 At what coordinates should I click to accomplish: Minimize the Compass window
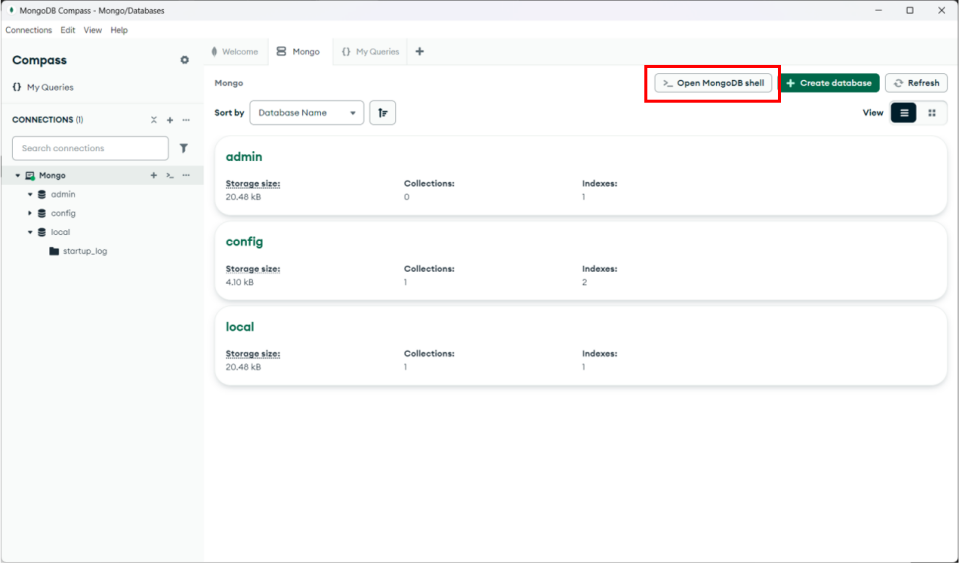click(x=879, y=10)
